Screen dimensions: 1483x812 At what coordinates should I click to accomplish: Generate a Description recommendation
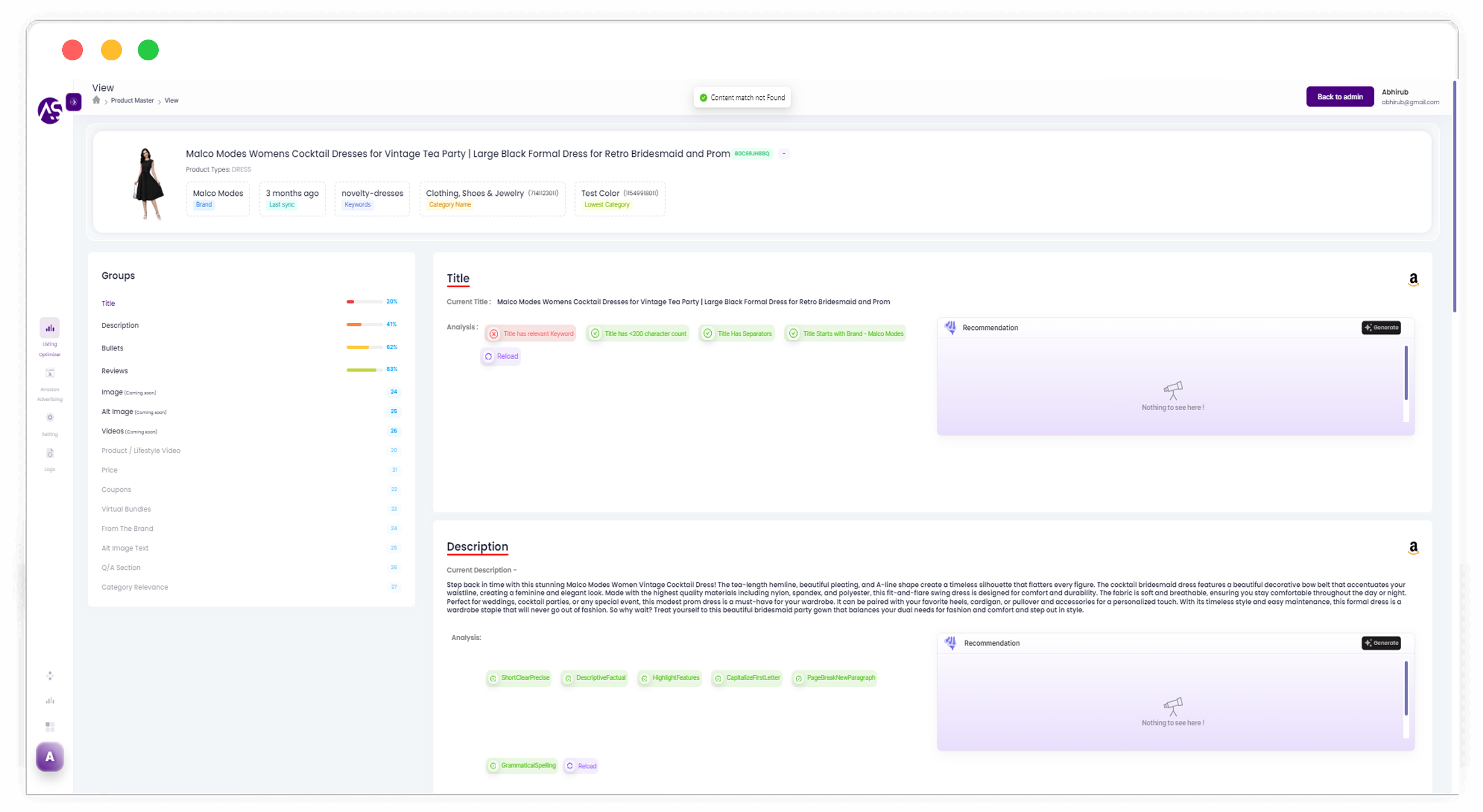pyautogui.click(x=1380, y=643)
